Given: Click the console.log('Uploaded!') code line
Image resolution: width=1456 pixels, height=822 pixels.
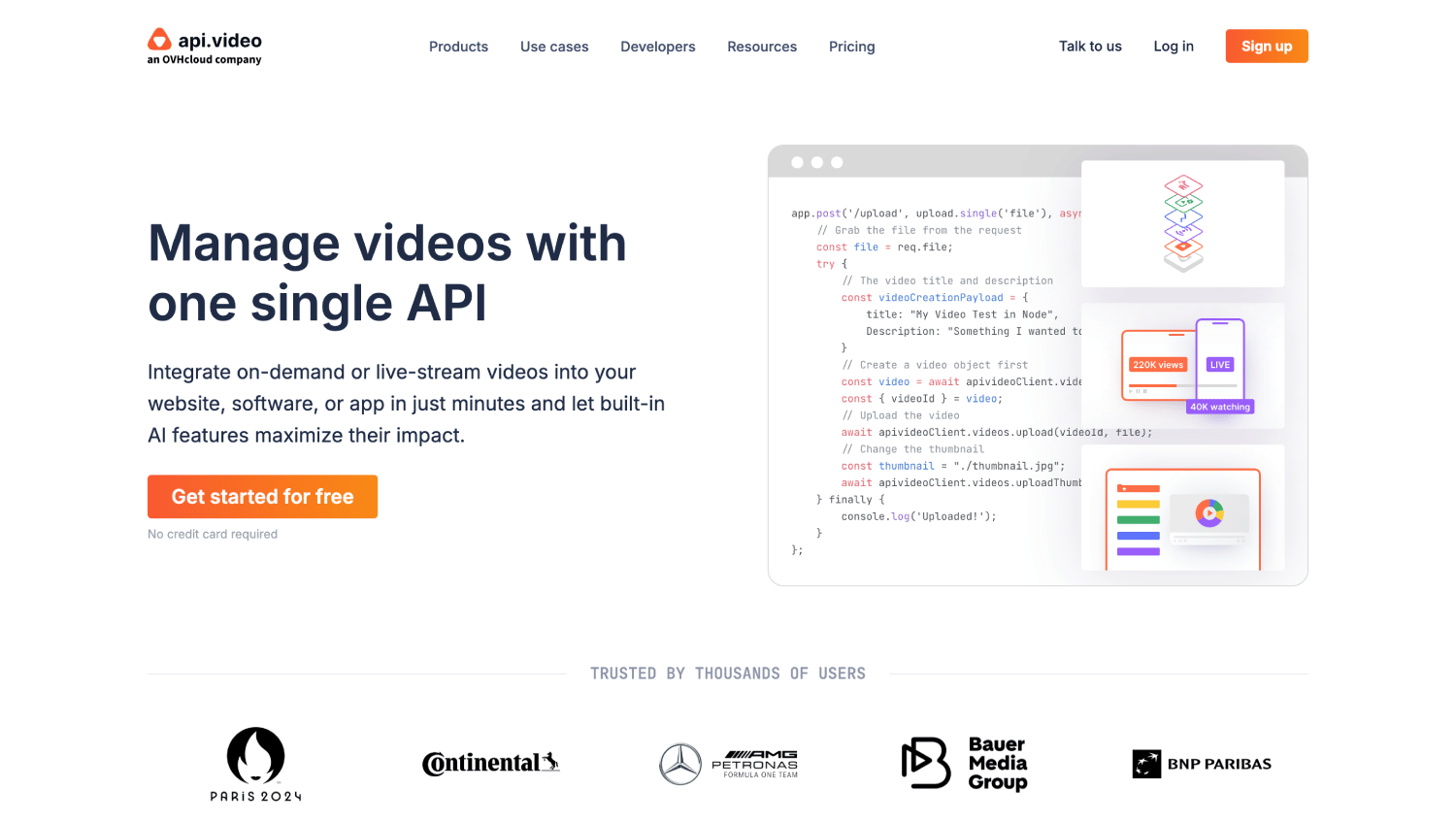Looking at the screenshot, I should pos(918,516).
